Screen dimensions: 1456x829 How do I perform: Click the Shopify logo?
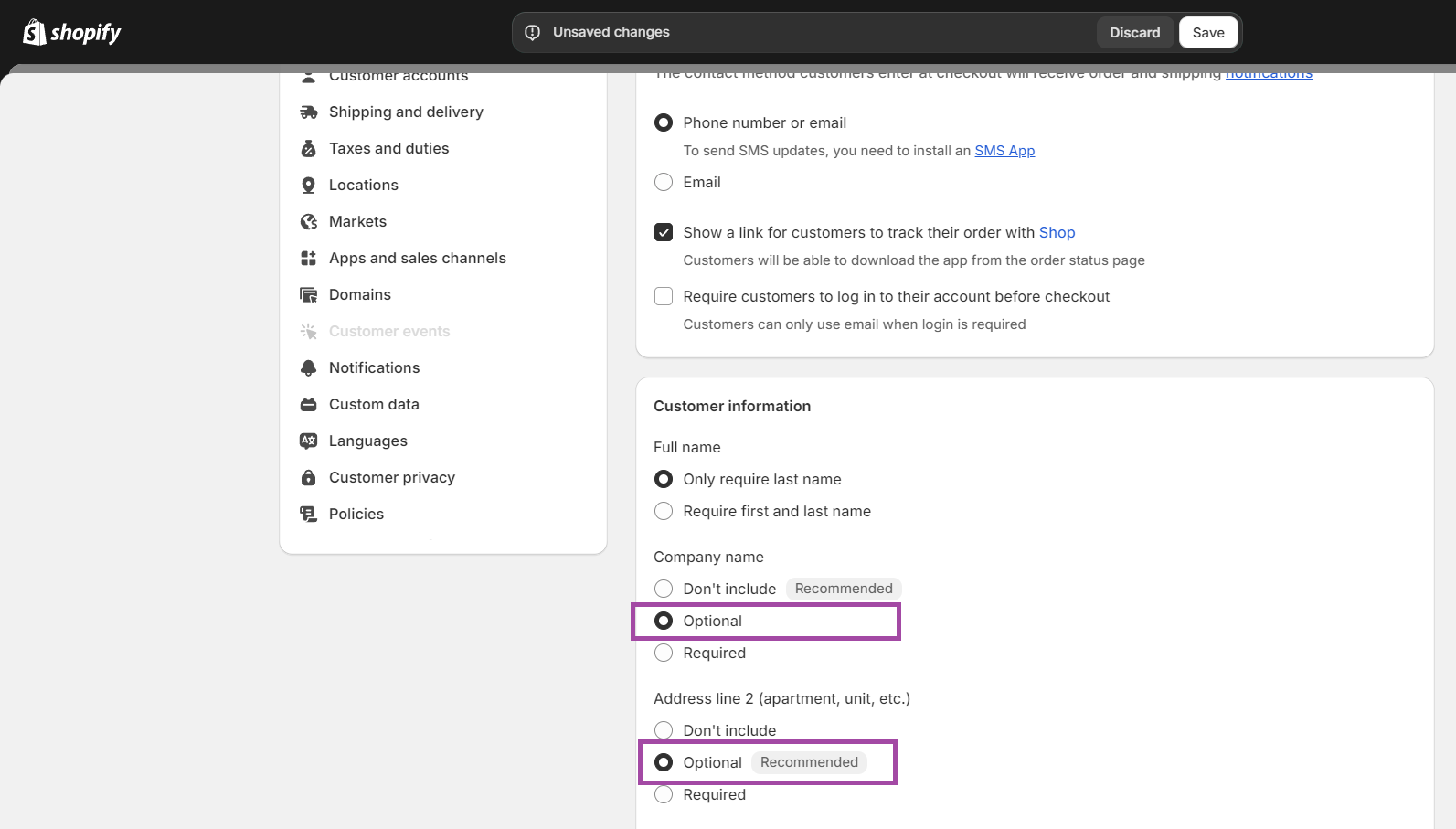72,33
